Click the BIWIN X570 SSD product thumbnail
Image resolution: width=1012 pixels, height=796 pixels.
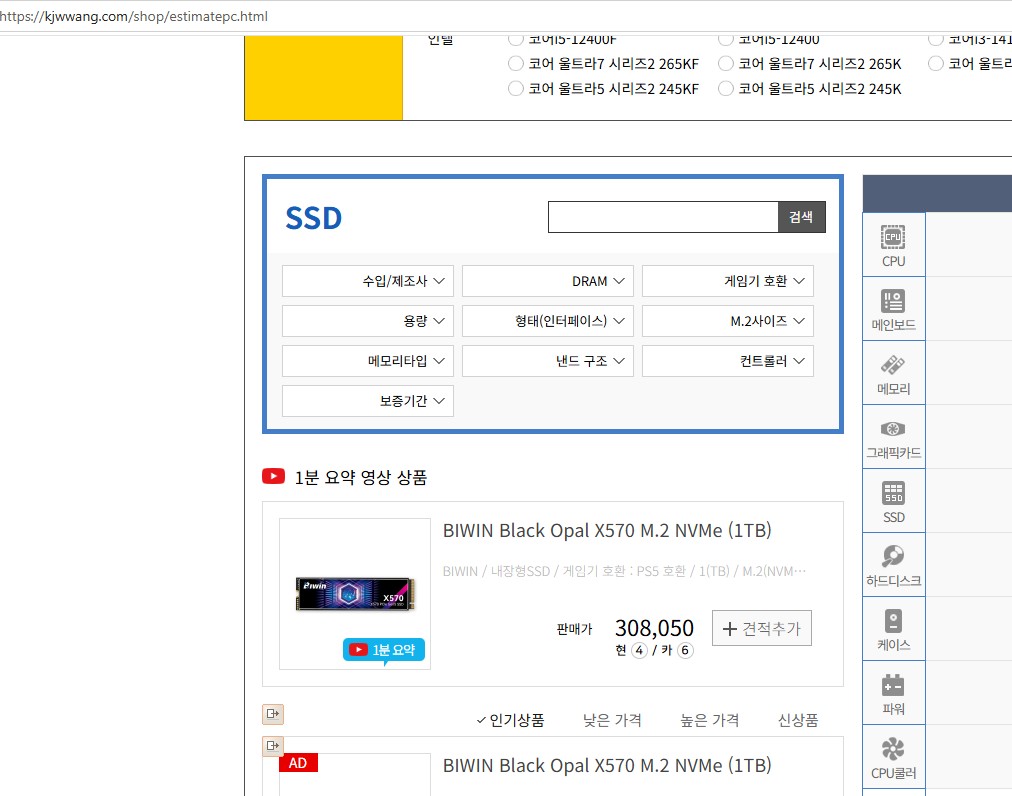click(355, 594)
